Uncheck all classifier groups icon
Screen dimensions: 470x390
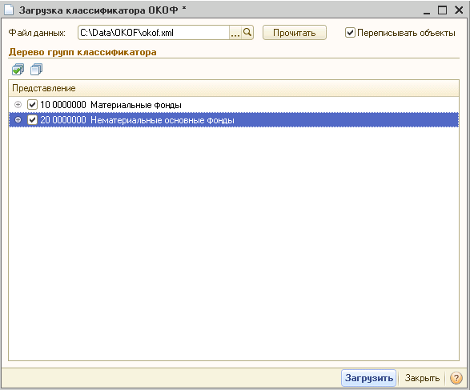(x=36, y=70)
